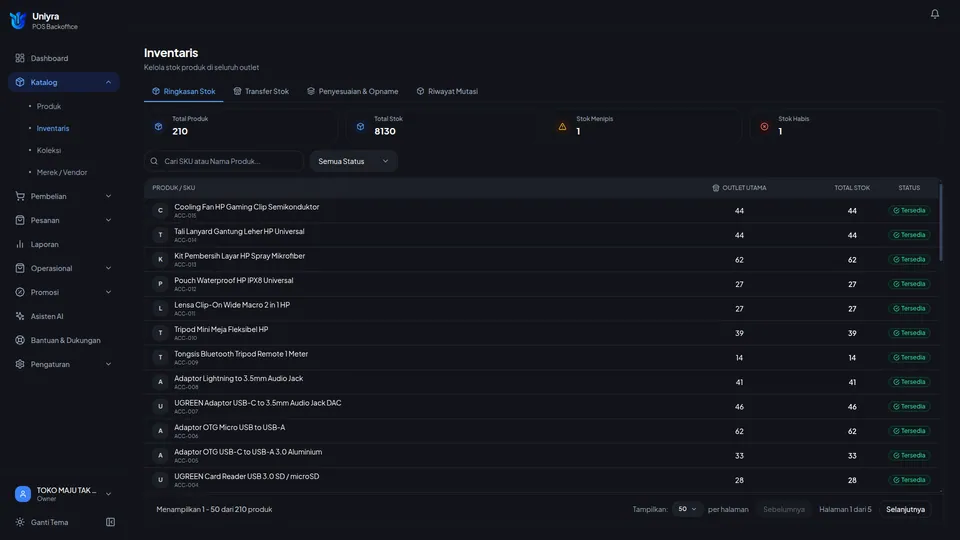Viewport: 960px width, 540px height.
Task: Click Ganti Tema label
Action: pos(50,522)
